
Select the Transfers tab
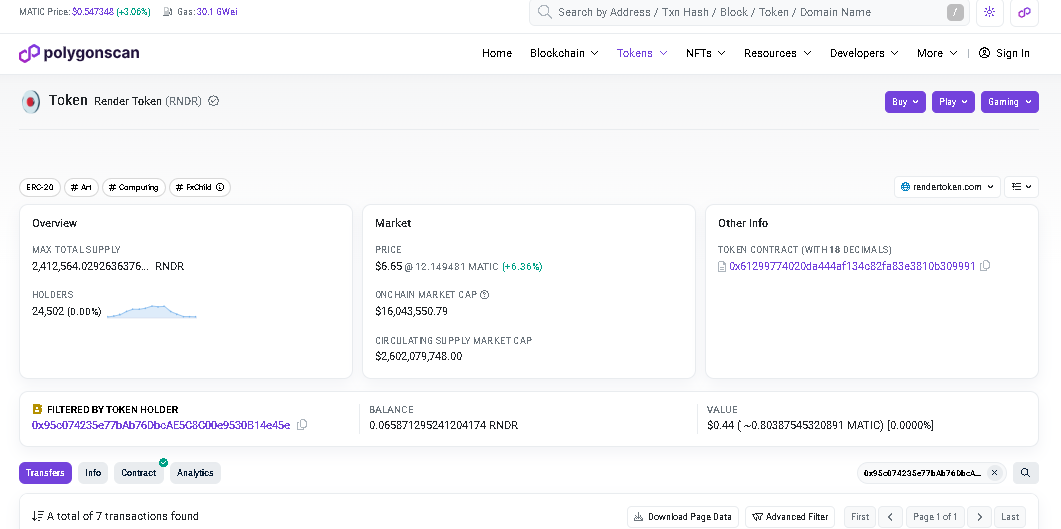tap(45, 473)
